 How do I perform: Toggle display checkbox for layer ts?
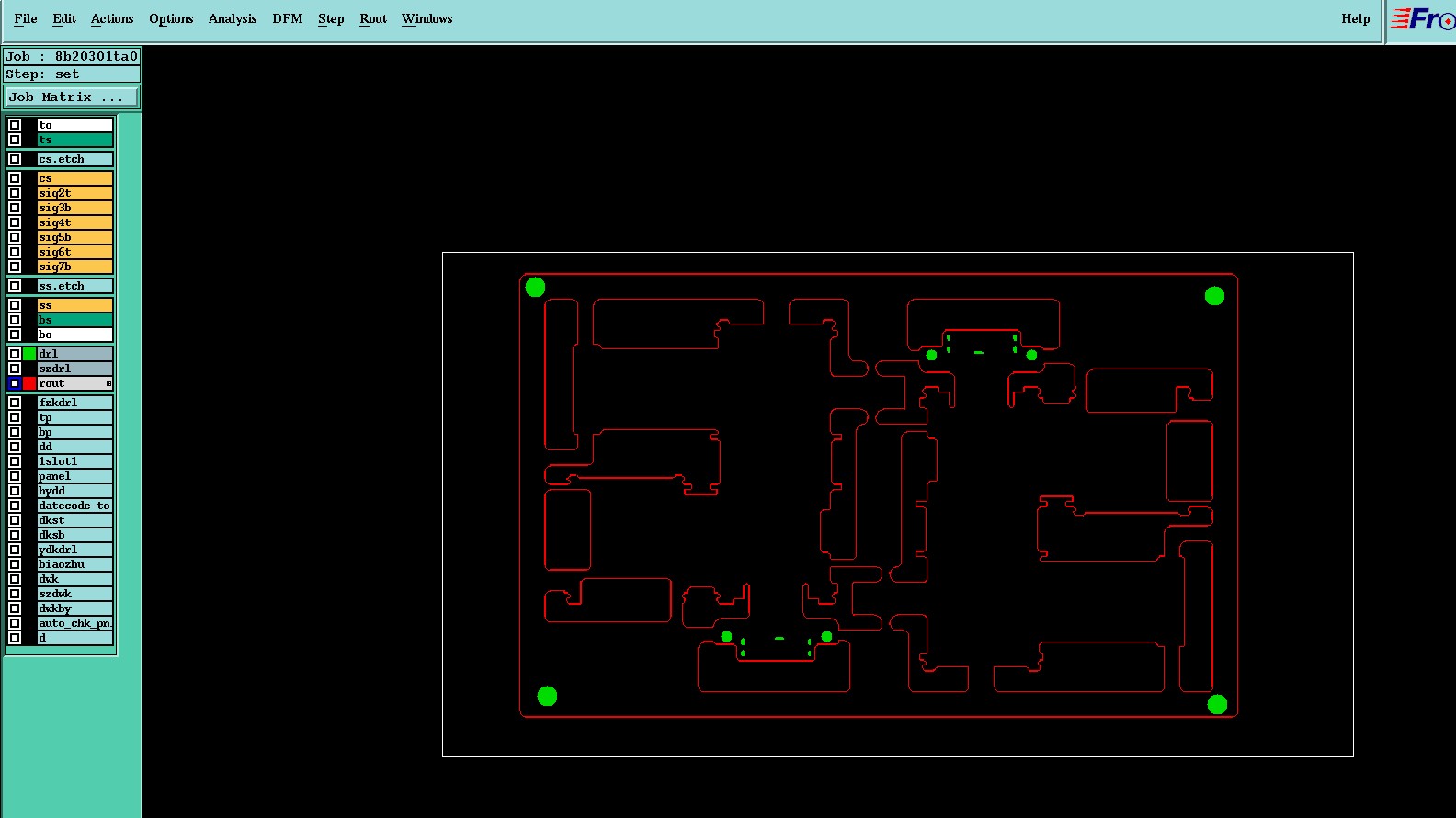(x=15, y=140)
